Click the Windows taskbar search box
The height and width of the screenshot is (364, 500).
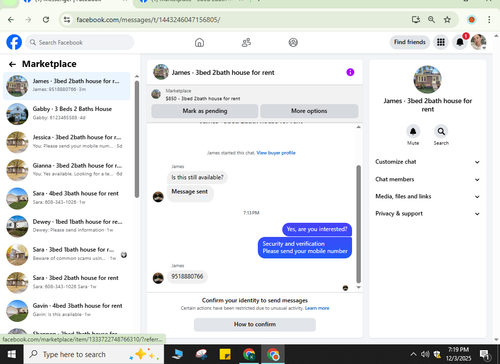pyautogui.click(x=94, y=354)
